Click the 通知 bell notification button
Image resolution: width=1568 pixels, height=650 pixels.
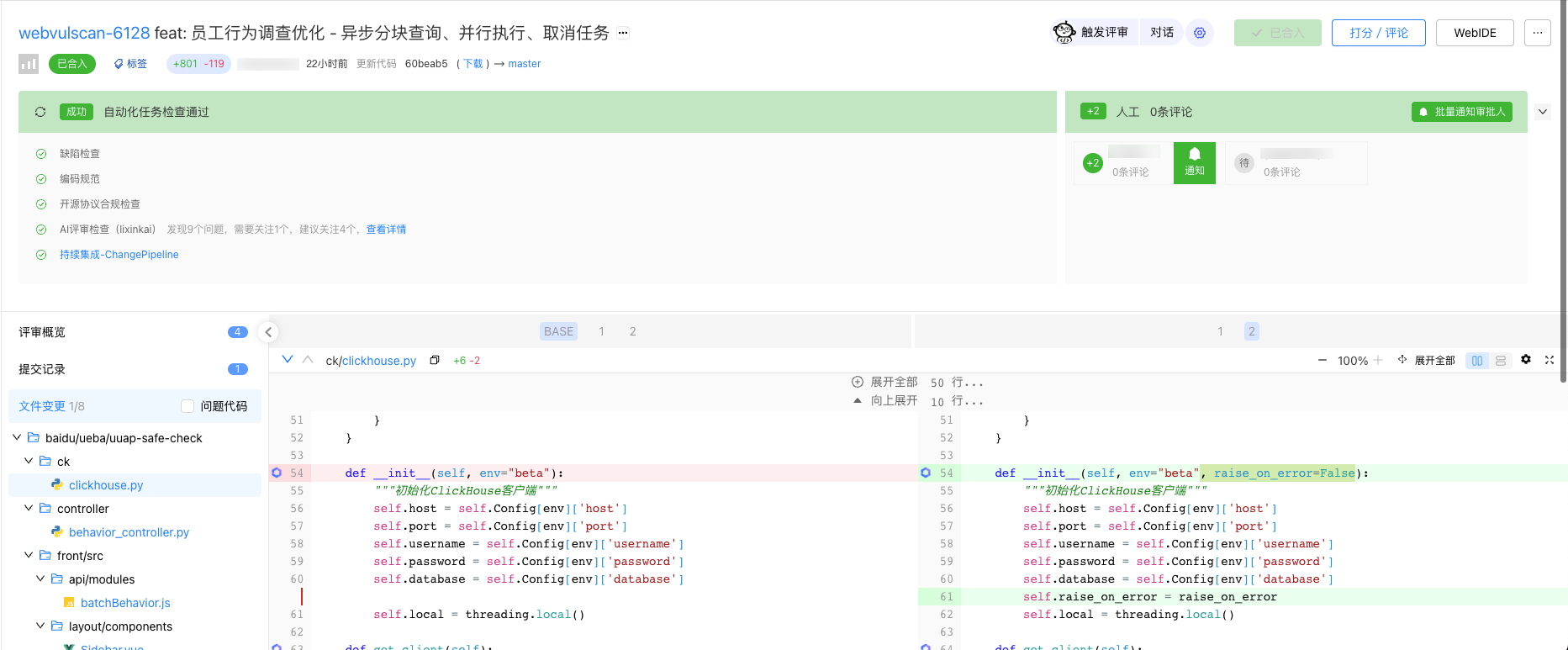click(x=1195, y=162)
